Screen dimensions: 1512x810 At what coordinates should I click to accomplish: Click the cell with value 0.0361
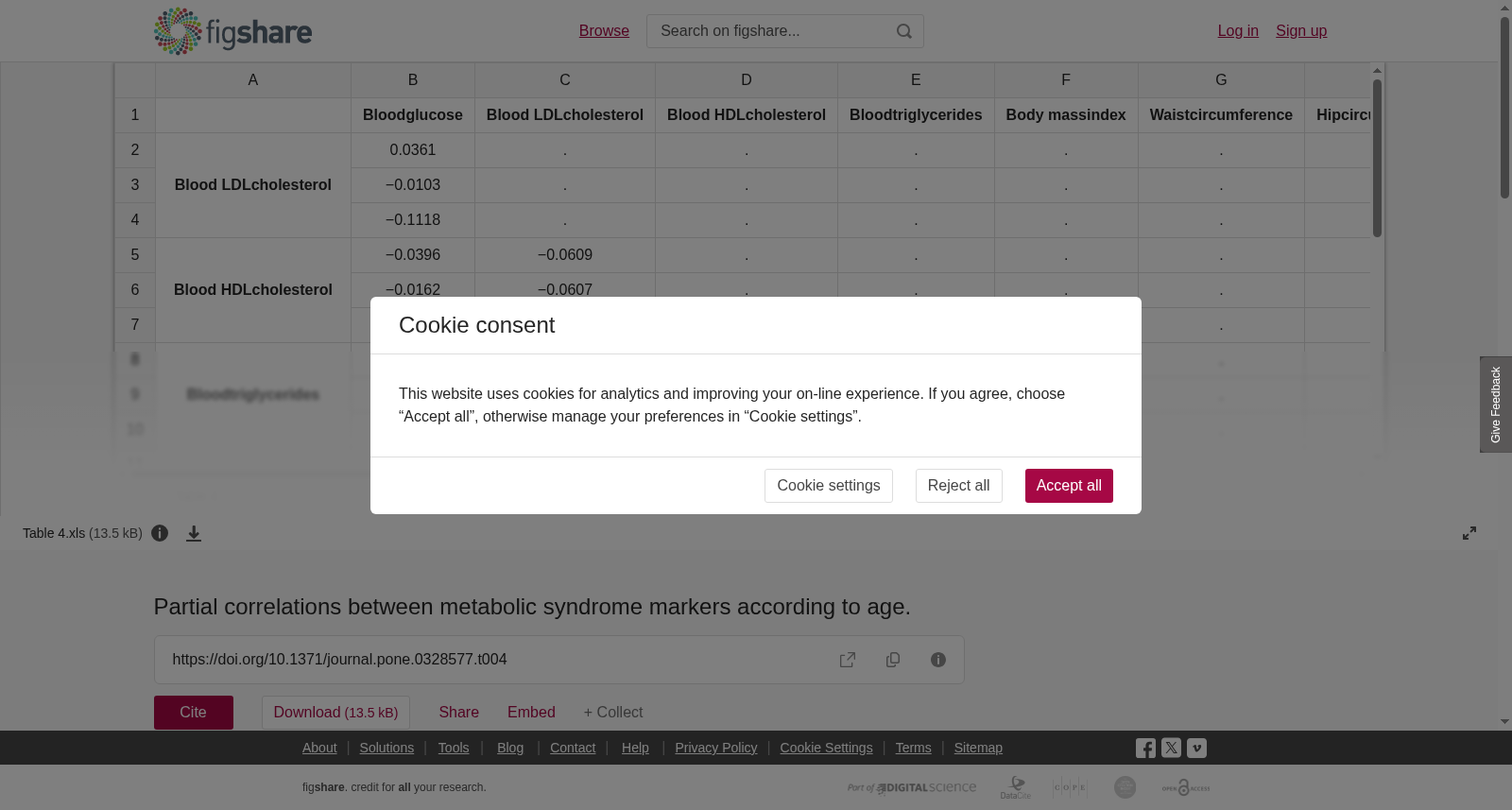(x=413, y=150)
